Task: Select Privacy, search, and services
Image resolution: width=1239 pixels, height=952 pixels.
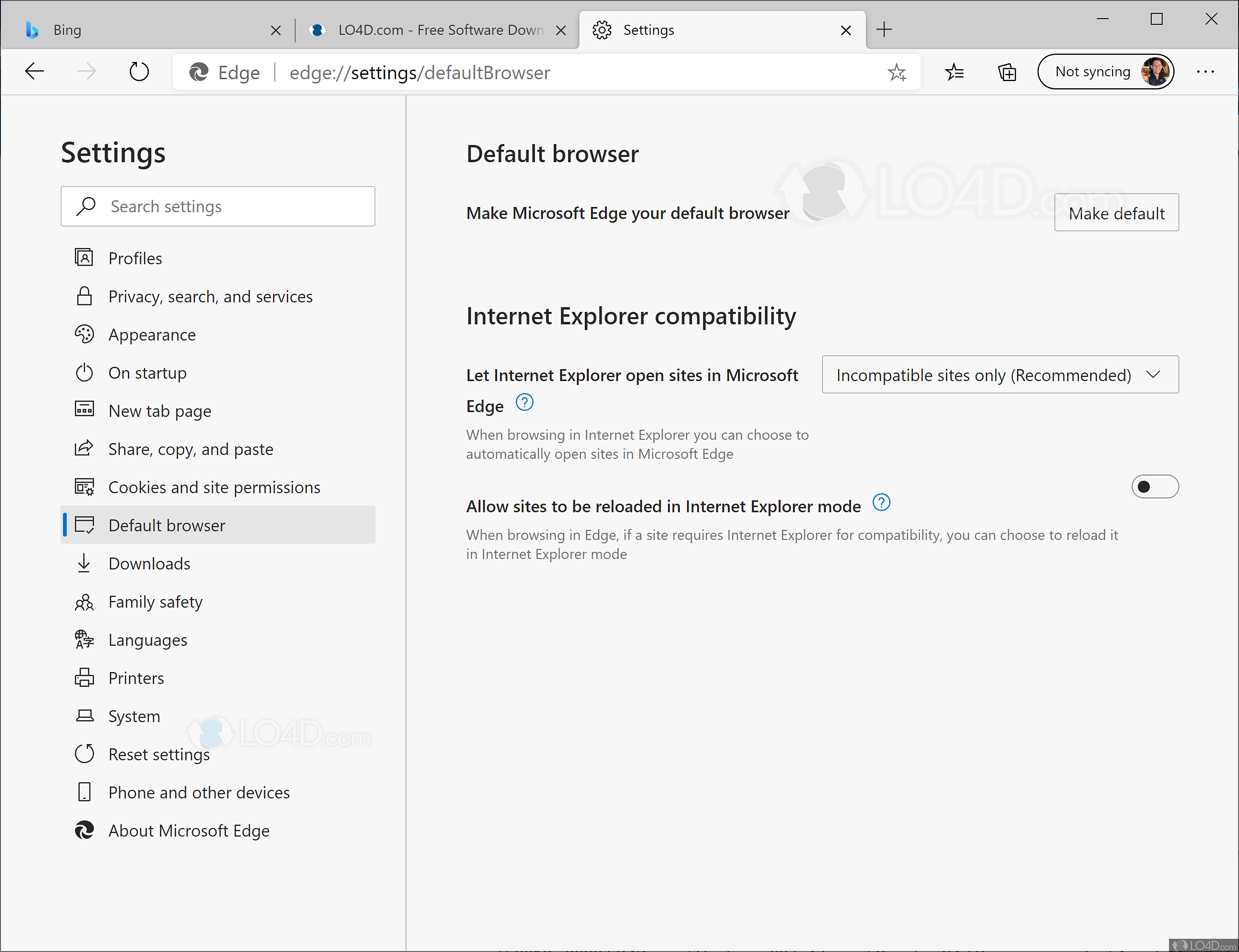Action: click(x=210, y=296)
